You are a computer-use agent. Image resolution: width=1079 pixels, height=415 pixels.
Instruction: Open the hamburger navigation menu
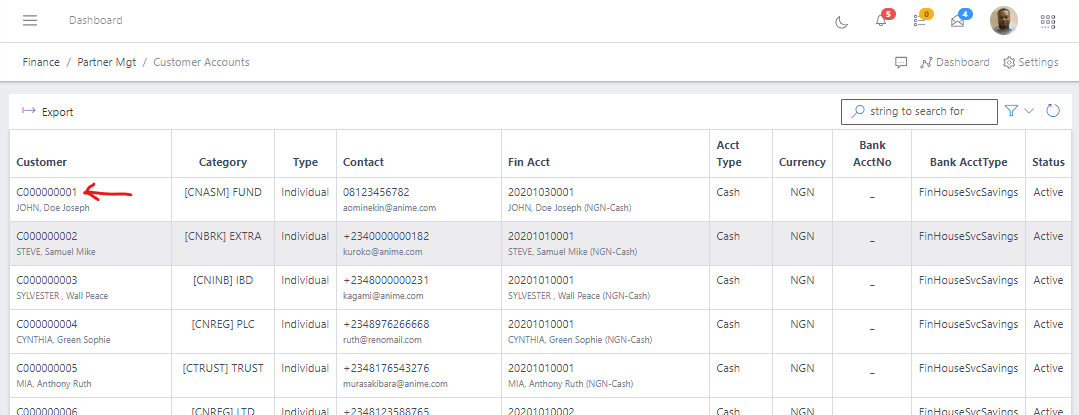pyautogui.click(x=30, y=21)
